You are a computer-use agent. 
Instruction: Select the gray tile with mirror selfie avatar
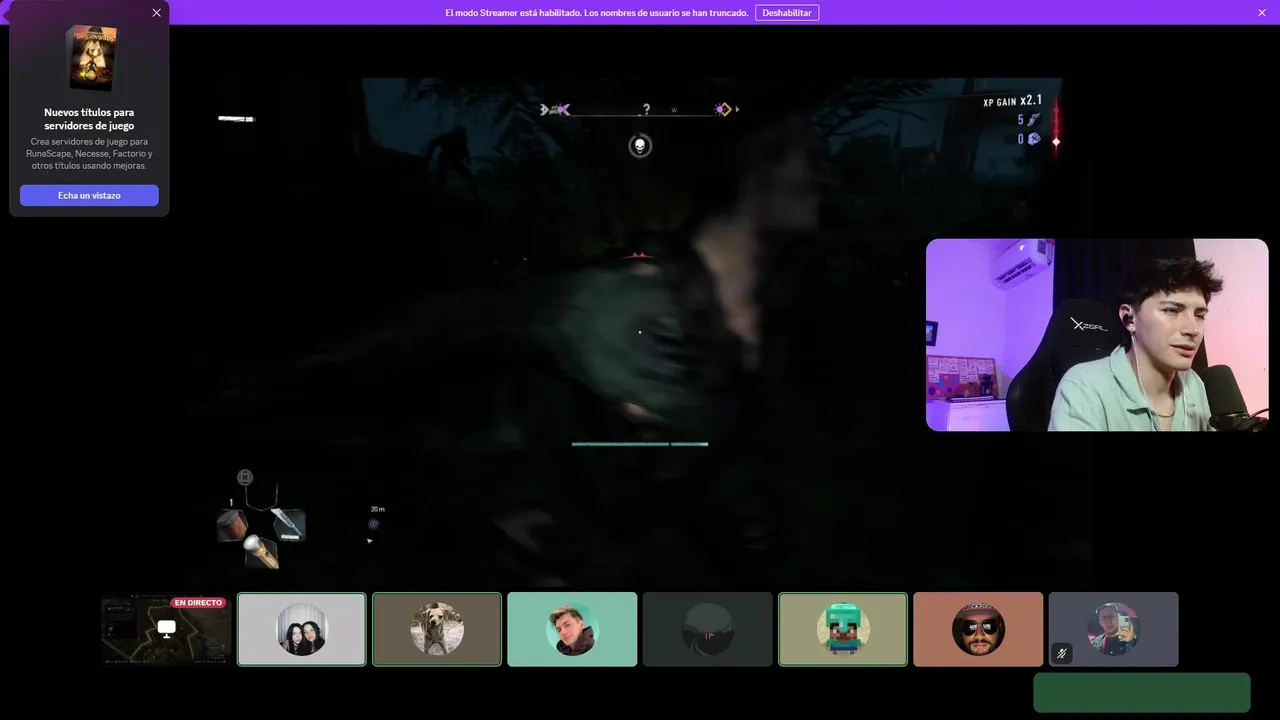(1114, 629)
